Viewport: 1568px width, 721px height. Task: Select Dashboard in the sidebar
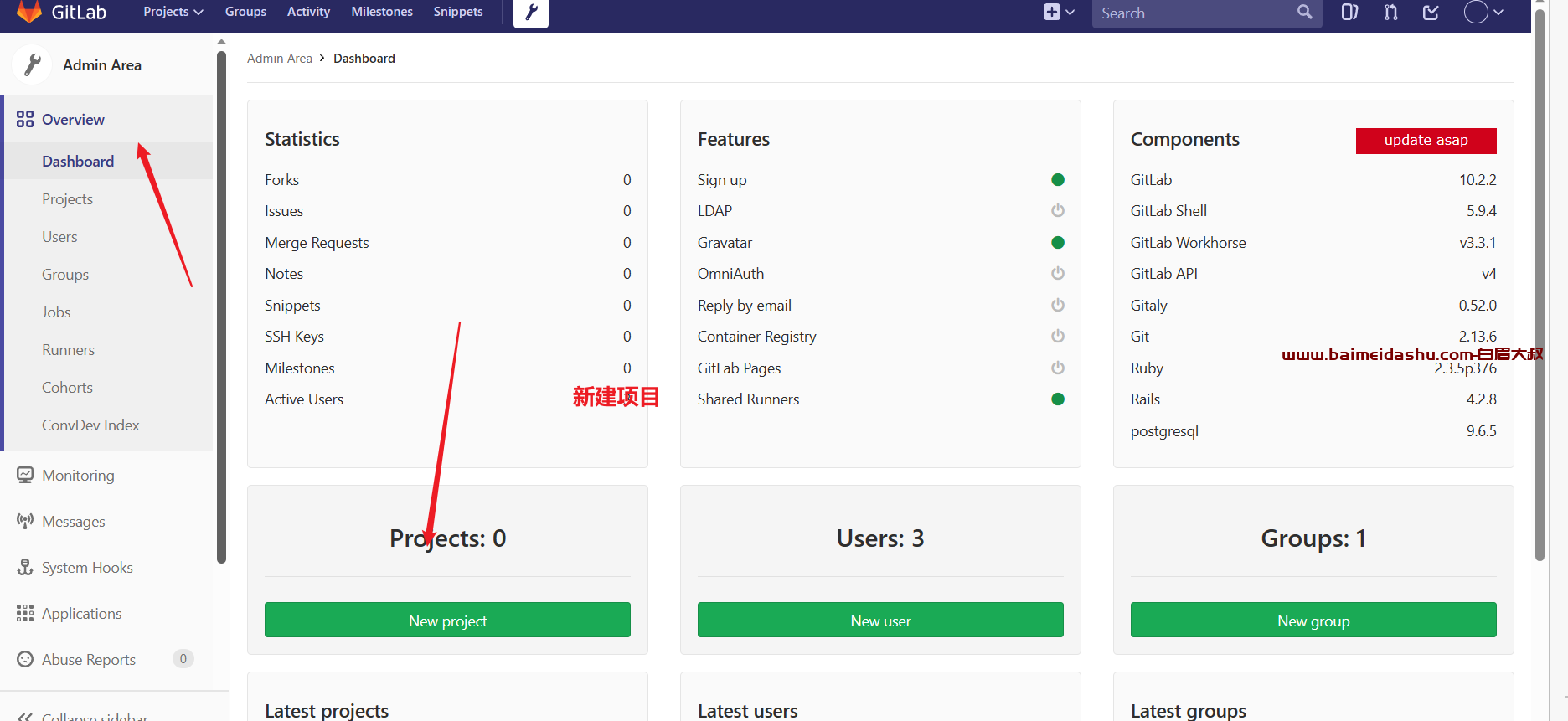point(78,161)
